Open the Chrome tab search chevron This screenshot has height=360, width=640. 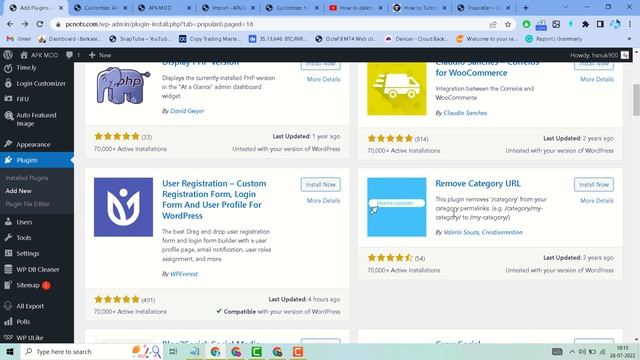565,8
